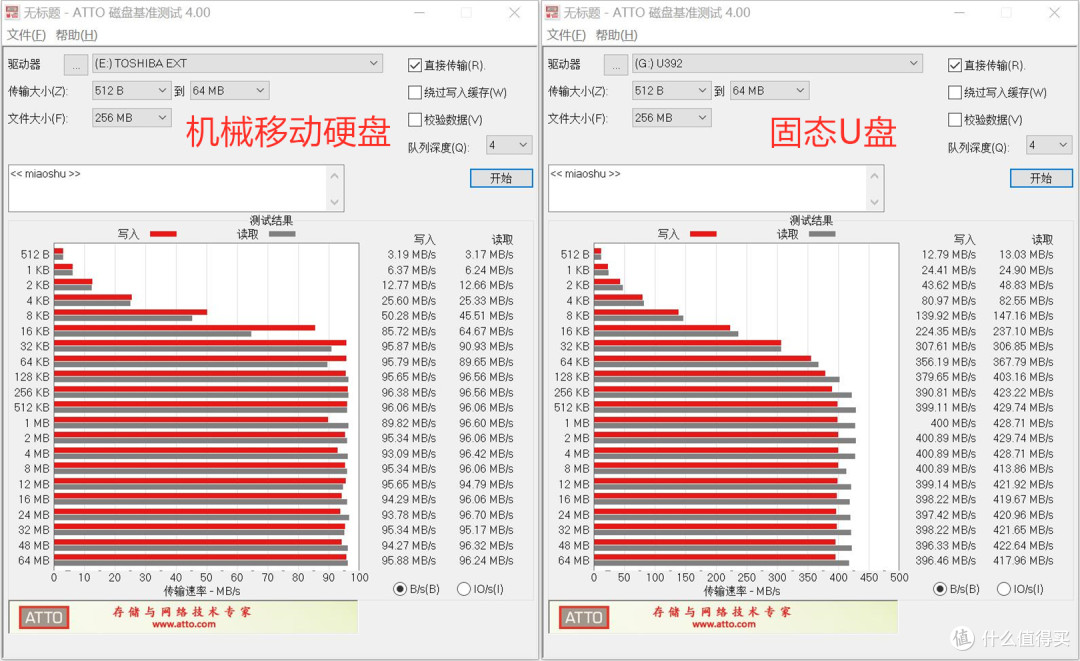Viewport: 1080px width, 661px height.
Task: Browse drive with '...' button in right window
Action: (616, 64)
